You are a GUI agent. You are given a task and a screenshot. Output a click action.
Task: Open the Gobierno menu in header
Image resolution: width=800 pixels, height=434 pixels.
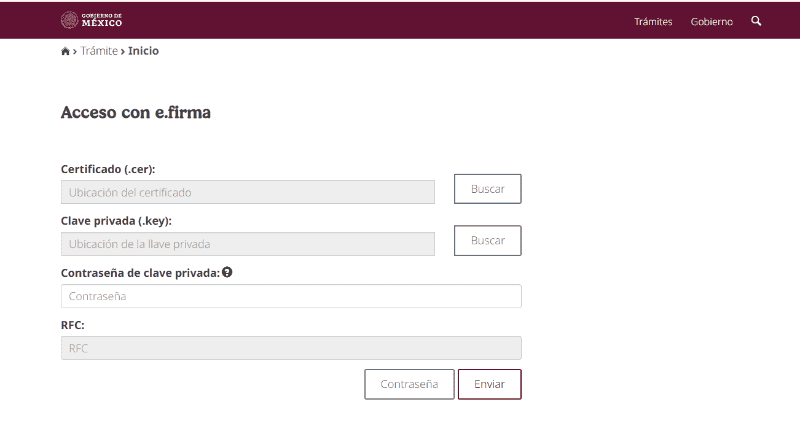pos(711,21)
